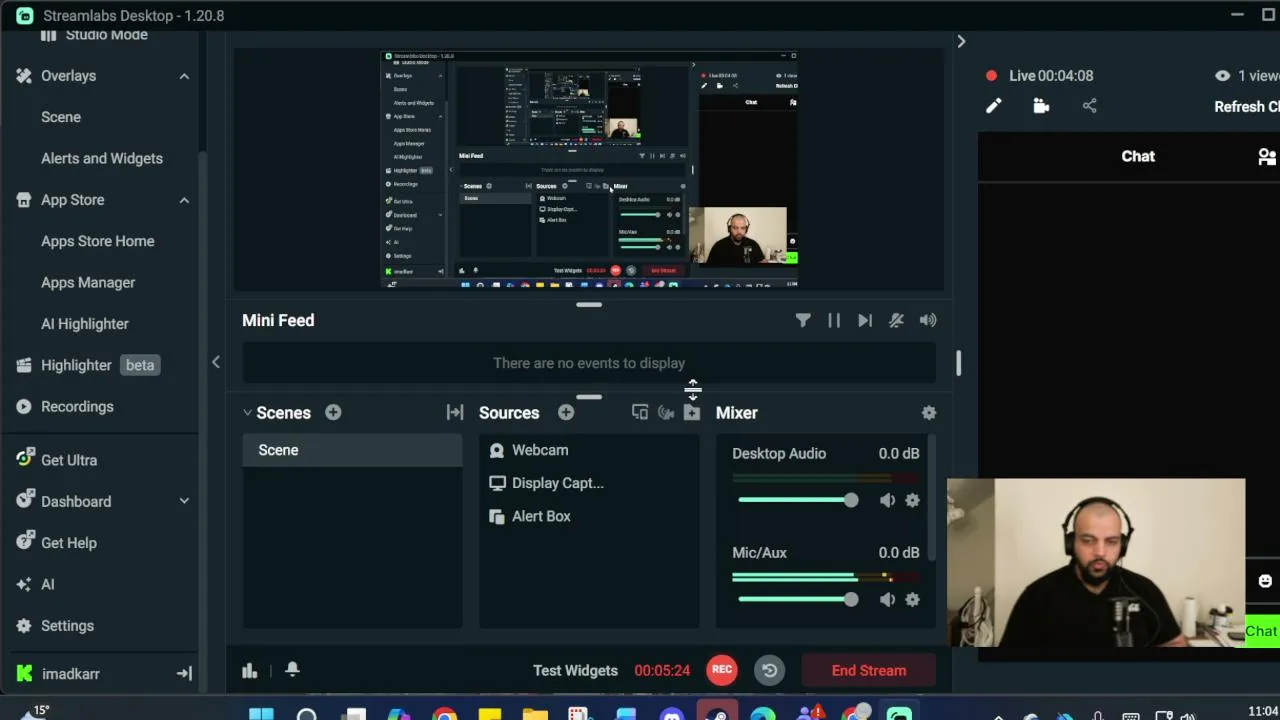The height and width of the screenshot is (720, 1280).
Task: Click the Desktop Audio volume slider
Action: point(797,500)
